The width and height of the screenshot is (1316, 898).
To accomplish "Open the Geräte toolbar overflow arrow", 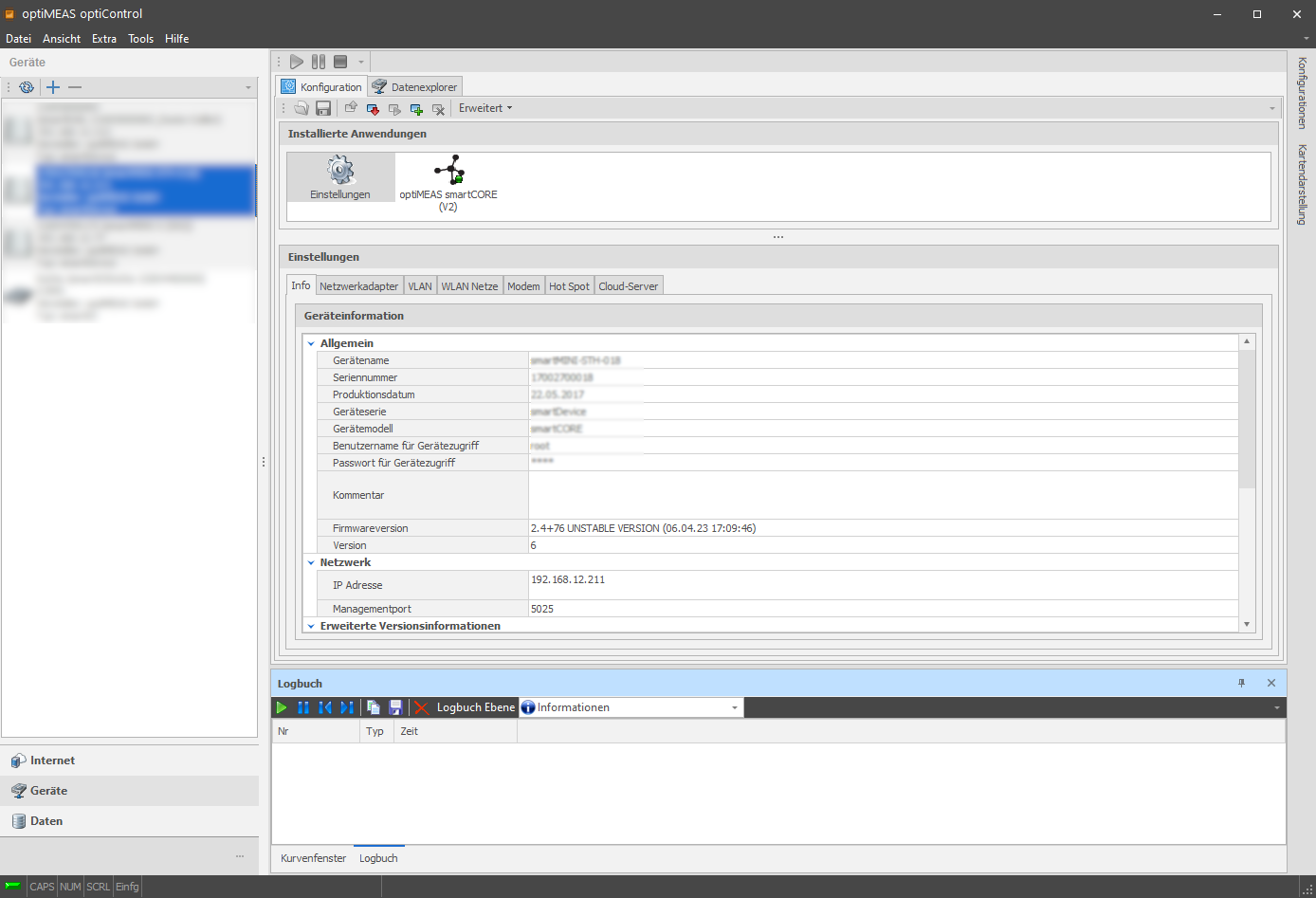I will click(x=248, y=87).
